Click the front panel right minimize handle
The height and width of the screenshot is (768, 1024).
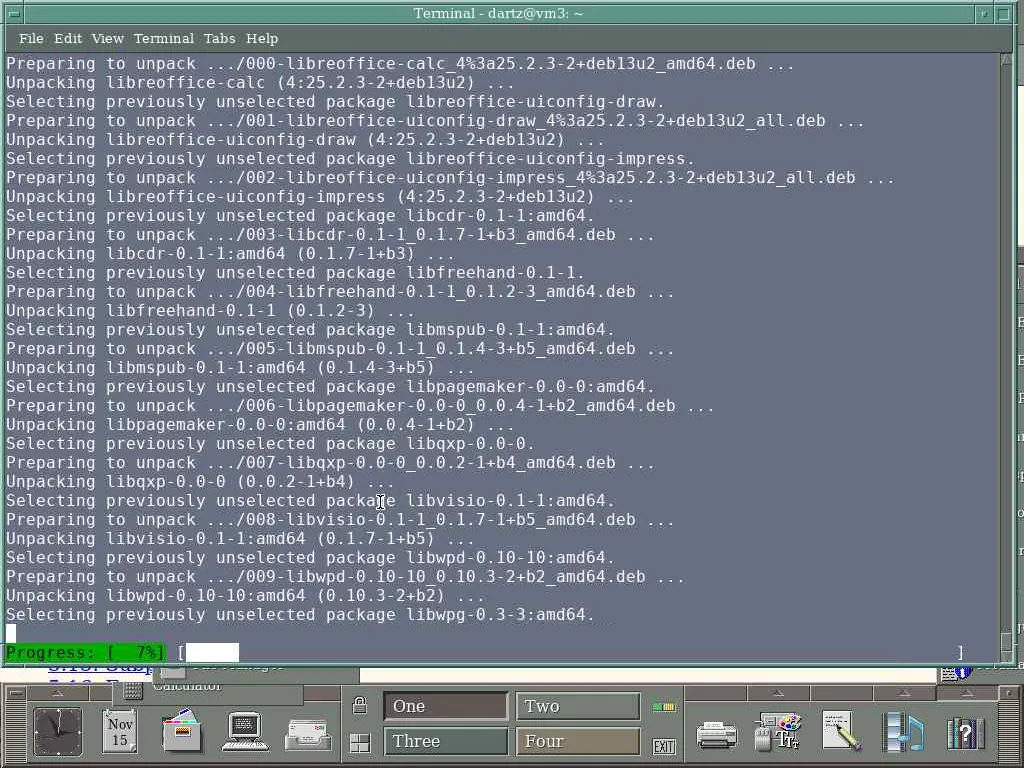pos(1008,692)
